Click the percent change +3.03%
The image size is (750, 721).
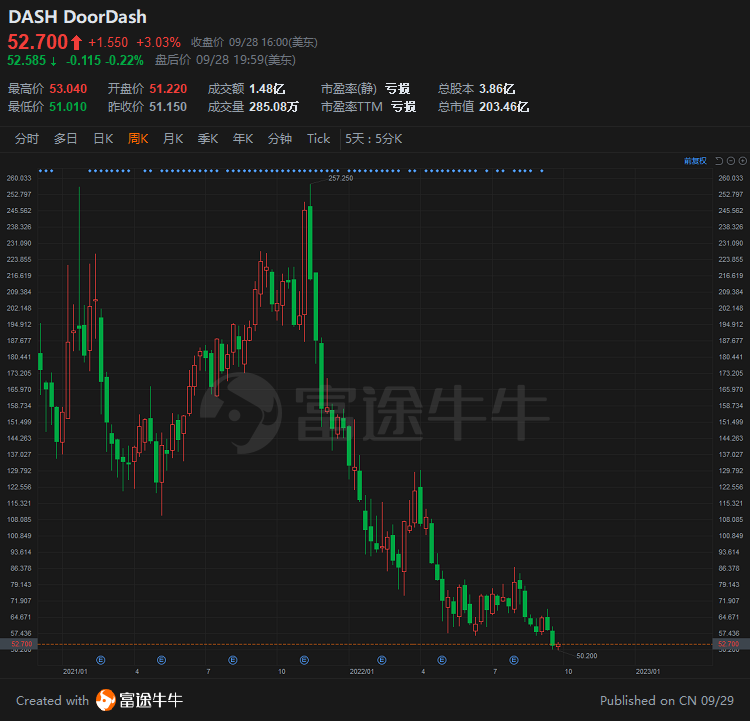click(158, 43)
